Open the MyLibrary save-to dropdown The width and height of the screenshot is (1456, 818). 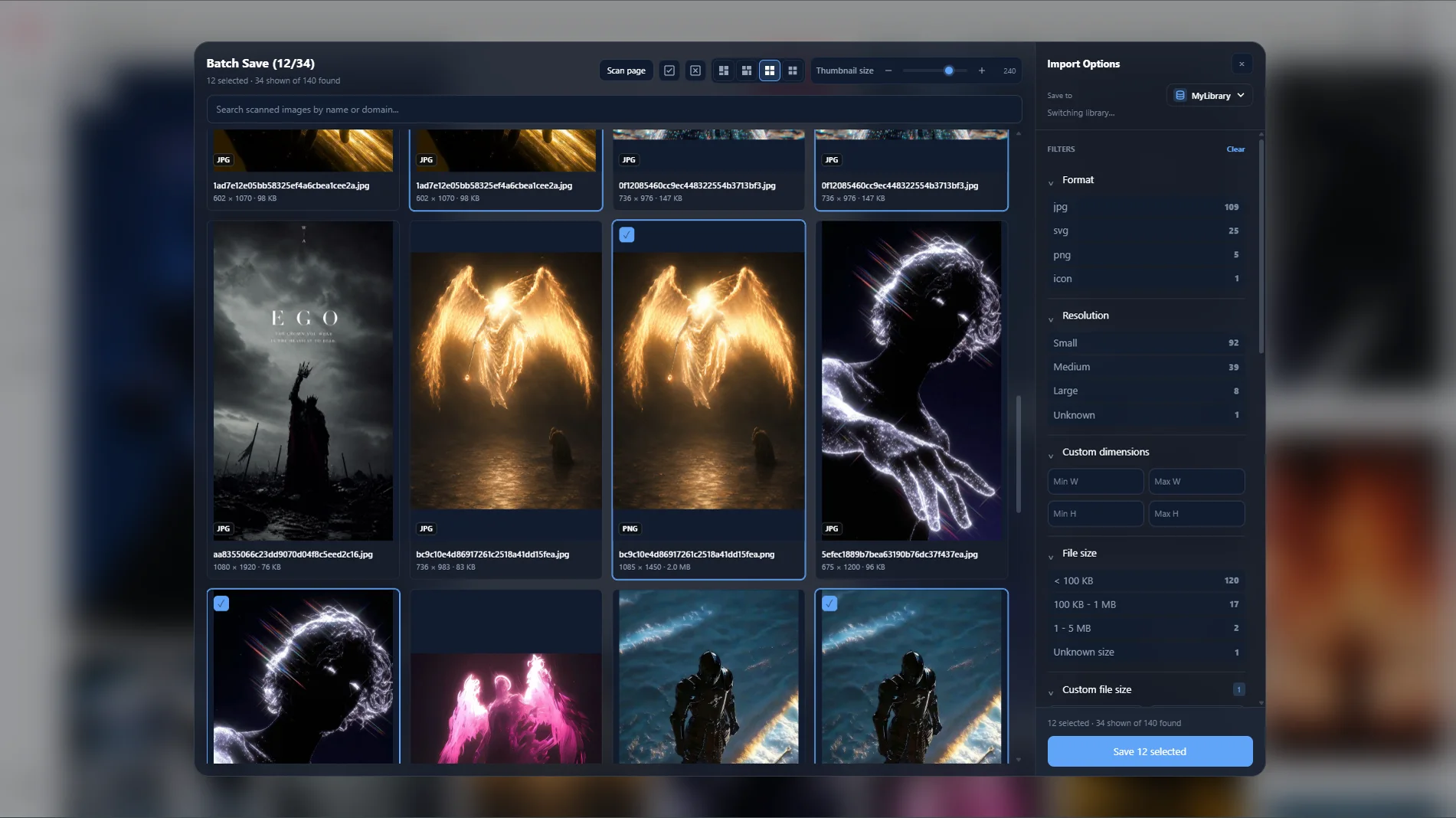click(x=1209, y=96)
